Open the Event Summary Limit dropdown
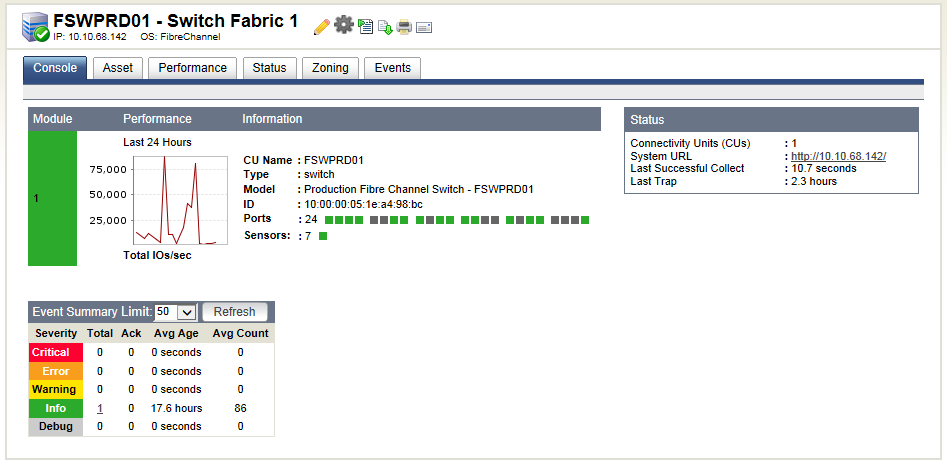Viewport: 947px width, 466px height. pyautogui.click(x=176, y=312)
